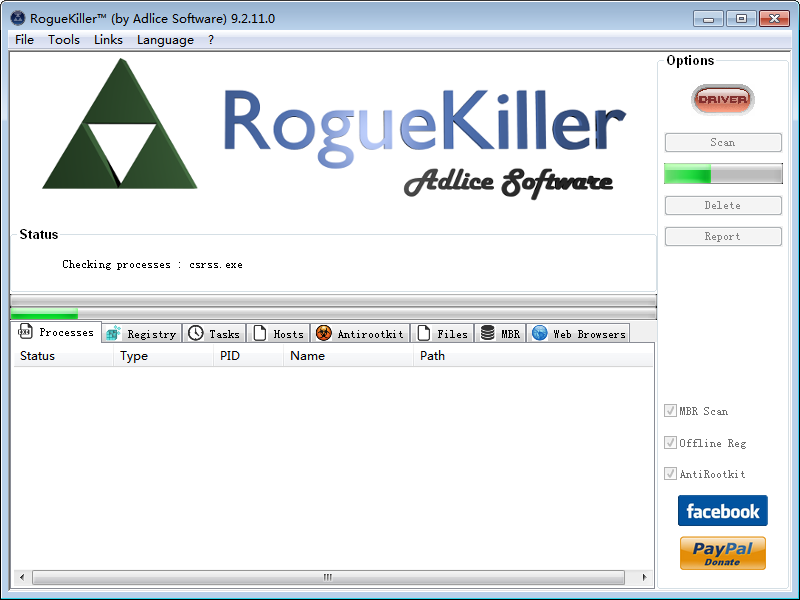The image size is (800, 600).
Task: Switch to the Hosts tab
Action: pyautogui.click(x=279, y=334)
